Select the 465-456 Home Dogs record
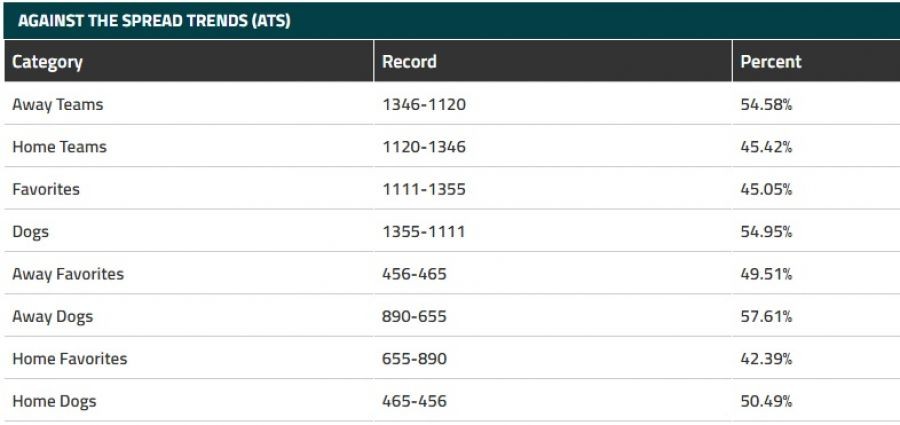Screen dimensions: 900x425 tap(414, 402)
